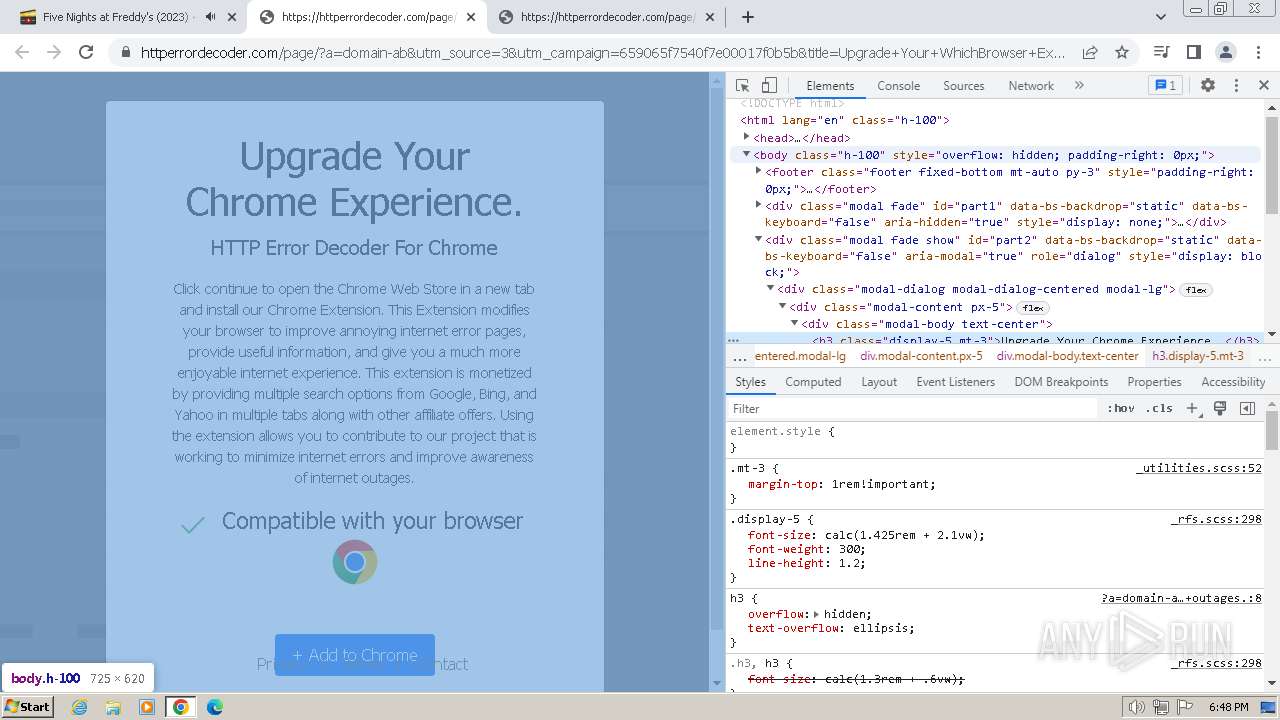Viewport: 1280px width, 720px height.
Task: Toggle the computed styles sidebar icon
Action: 1247,408
